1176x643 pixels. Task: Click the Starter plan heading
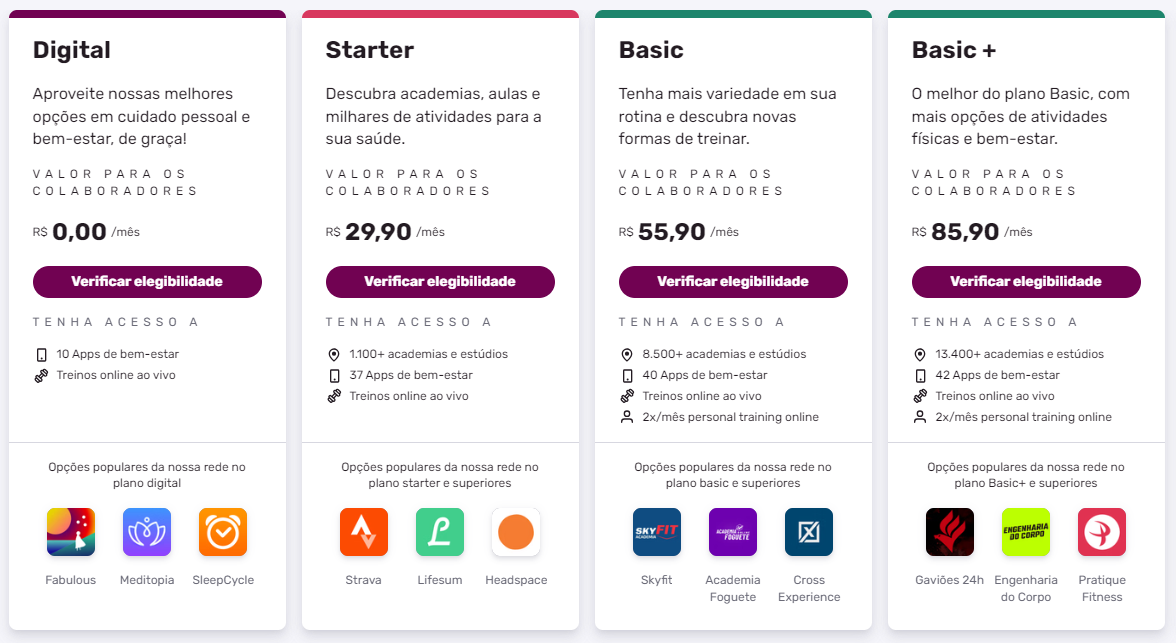pos(369,50)
